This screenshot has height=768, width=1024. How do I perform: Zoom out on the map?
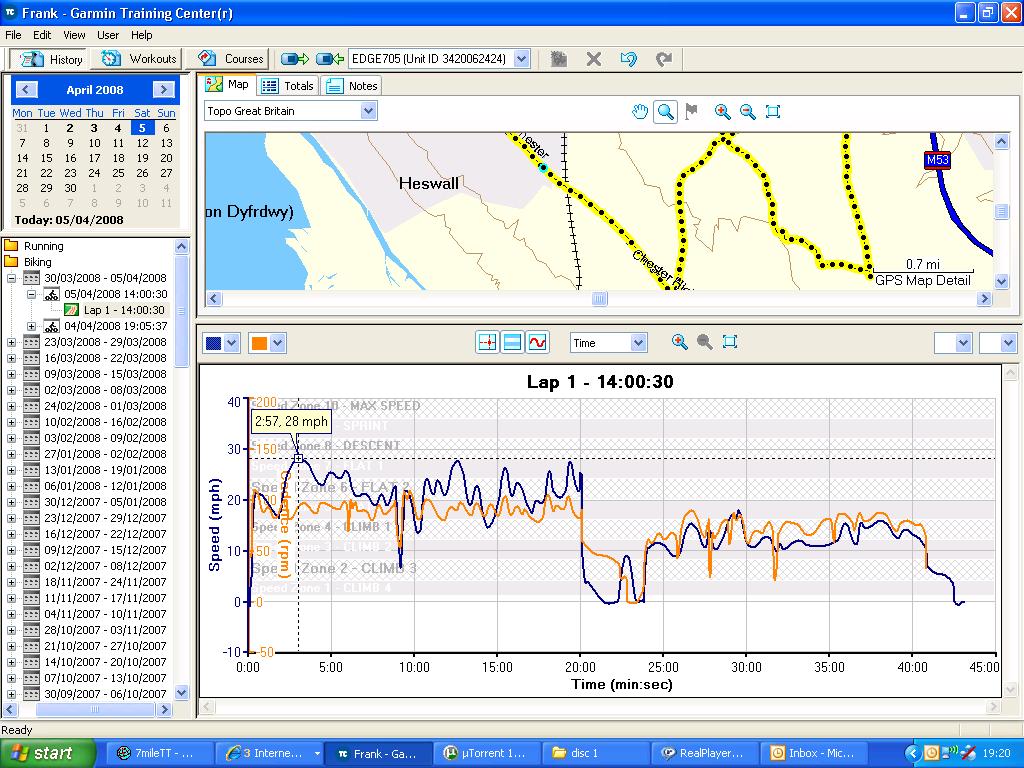point(747,112)
